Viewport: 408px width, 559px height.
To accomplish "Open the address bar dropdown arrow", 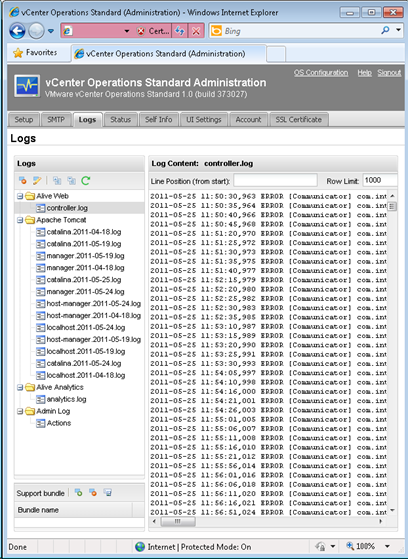I will (x=127, y=31).
